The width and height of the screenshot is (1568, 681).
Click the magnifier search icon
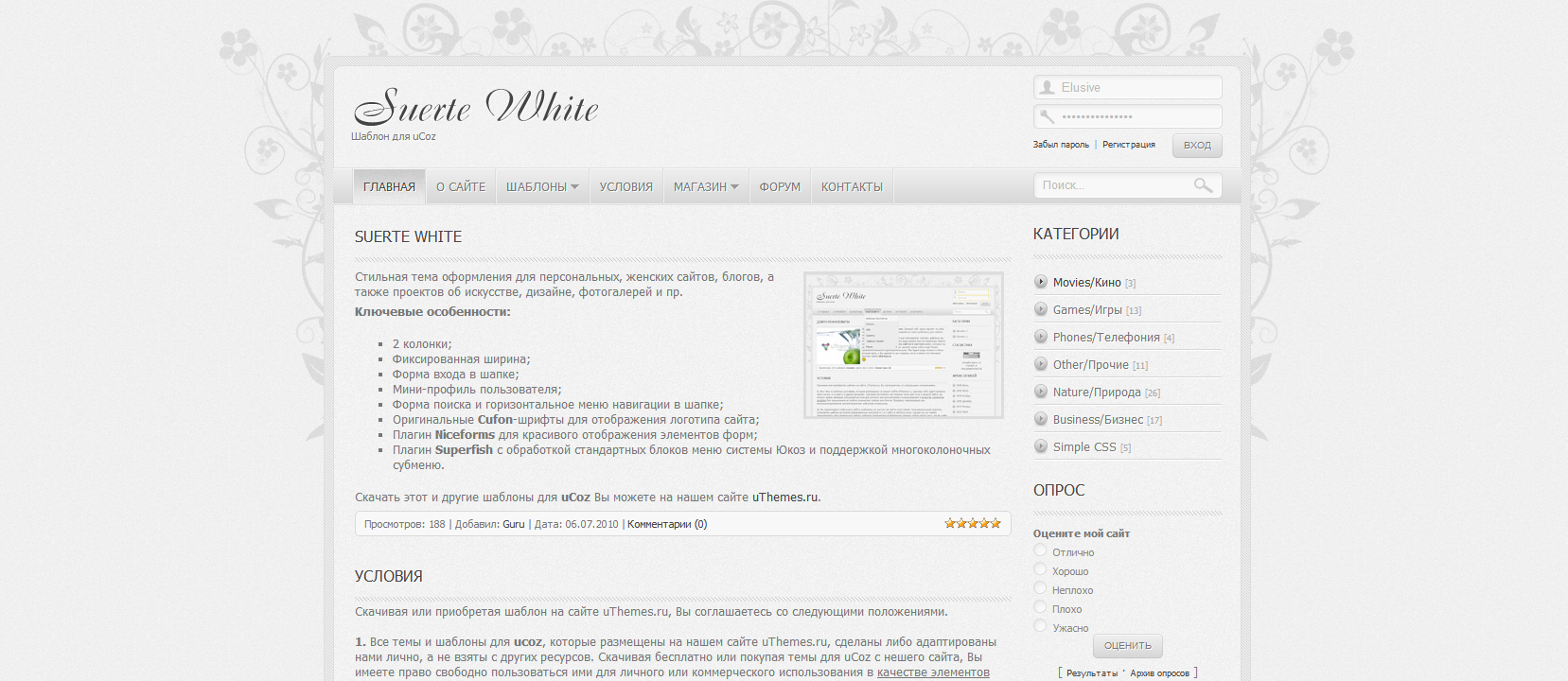tap(1203, 185)
